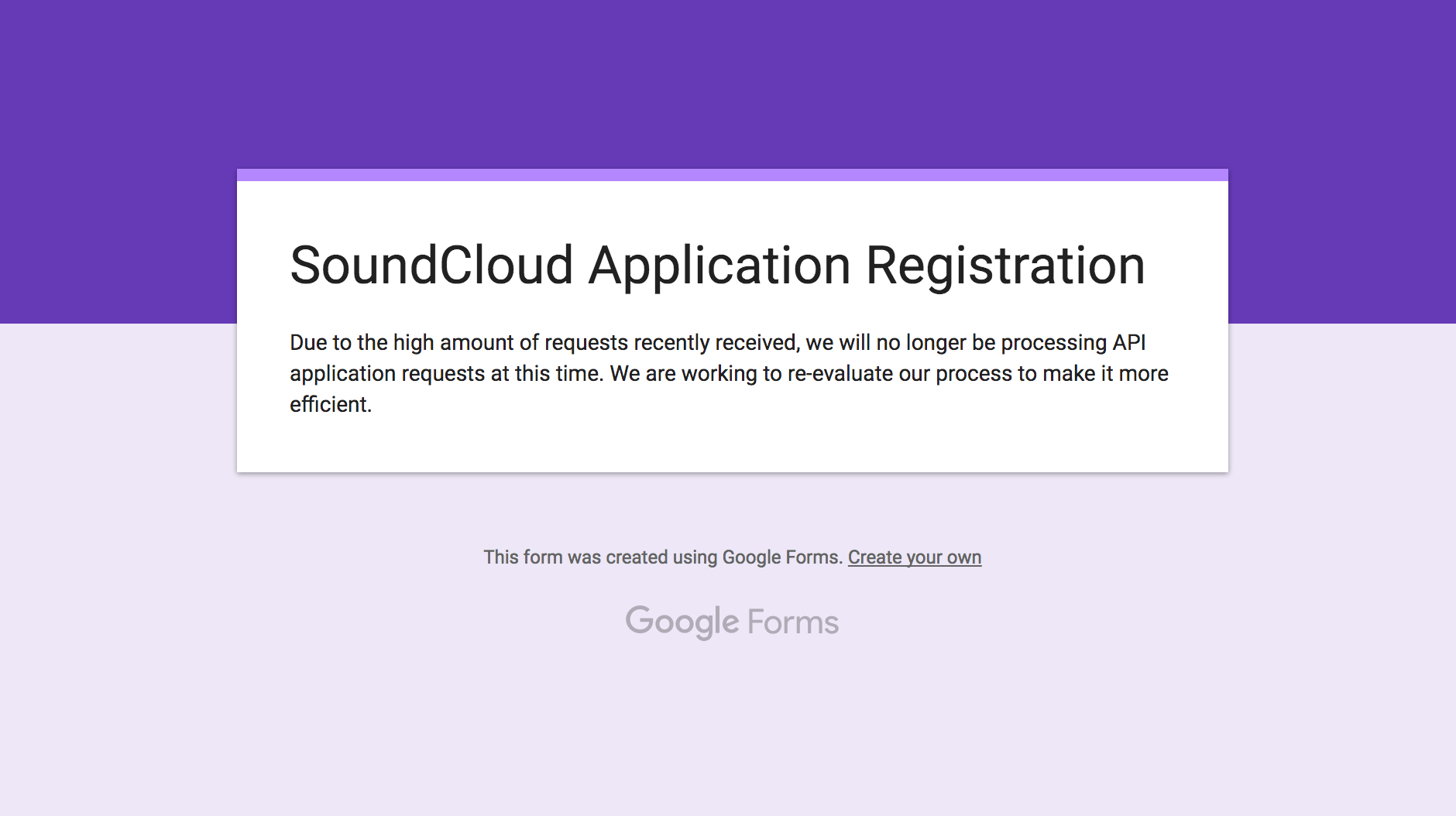Click the This form was created using Google Forms text
Screen dimensions: 1456x816
661,557
